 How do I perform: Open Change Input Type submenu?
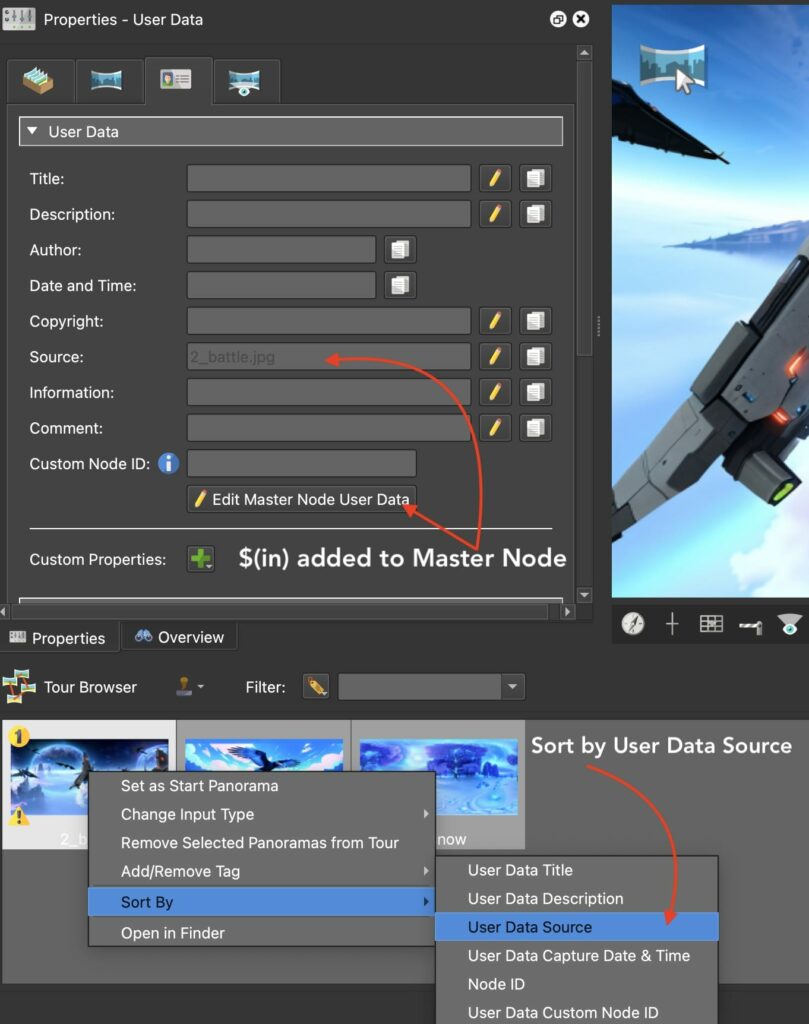261,814
